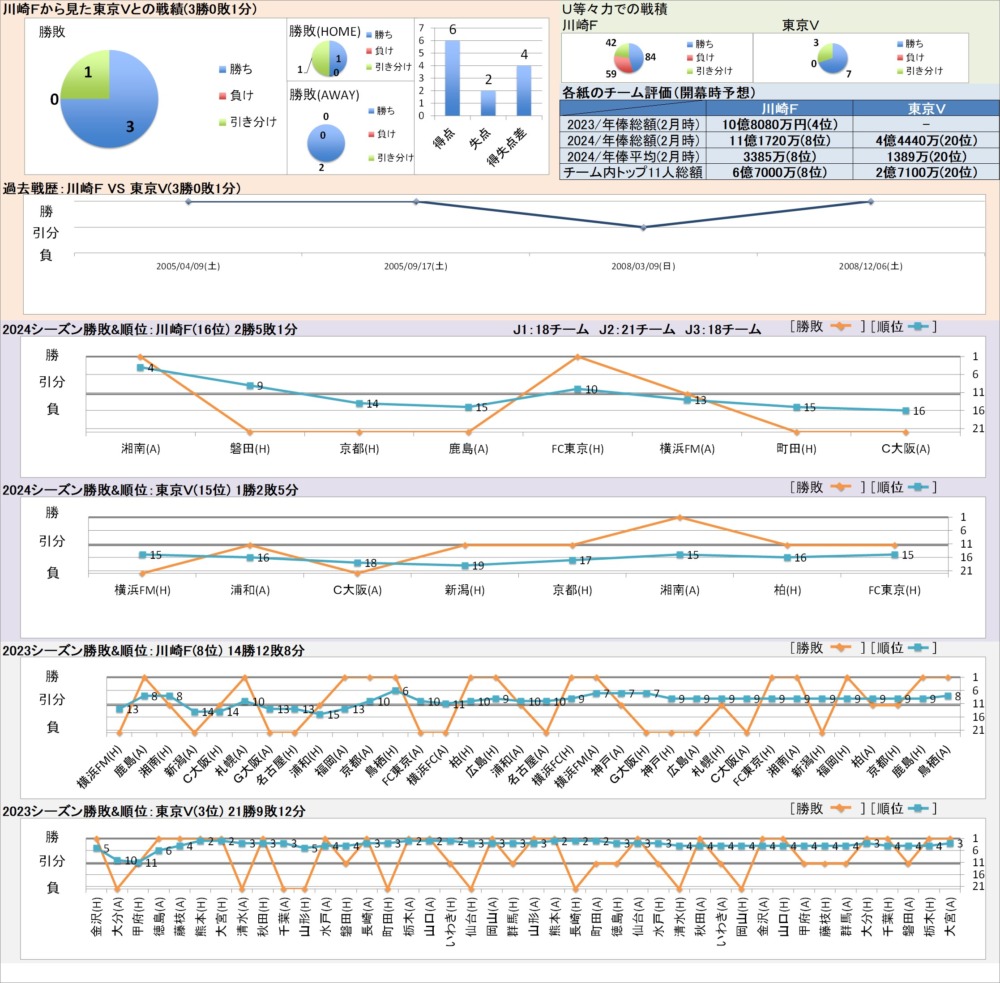The width and height of the screenshot is (1000, 983).
Task: Select the cell '11億1720万(8位)'
Action: click(779, 140)
